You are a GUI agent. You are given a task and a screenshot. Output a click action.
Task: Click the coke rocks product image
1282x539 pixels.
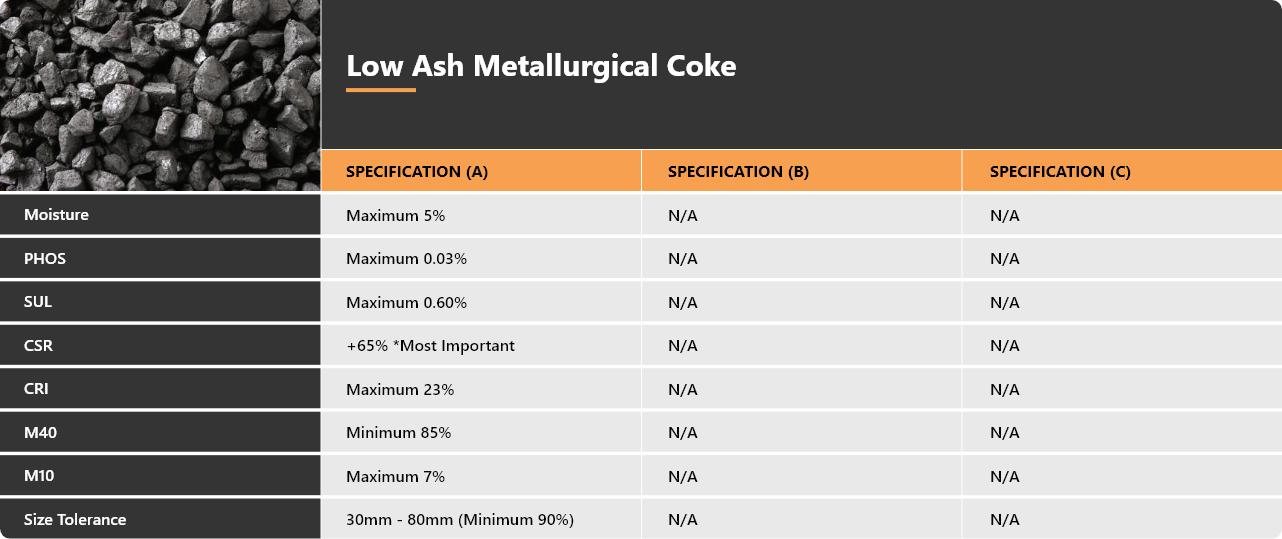pos(160,95)
